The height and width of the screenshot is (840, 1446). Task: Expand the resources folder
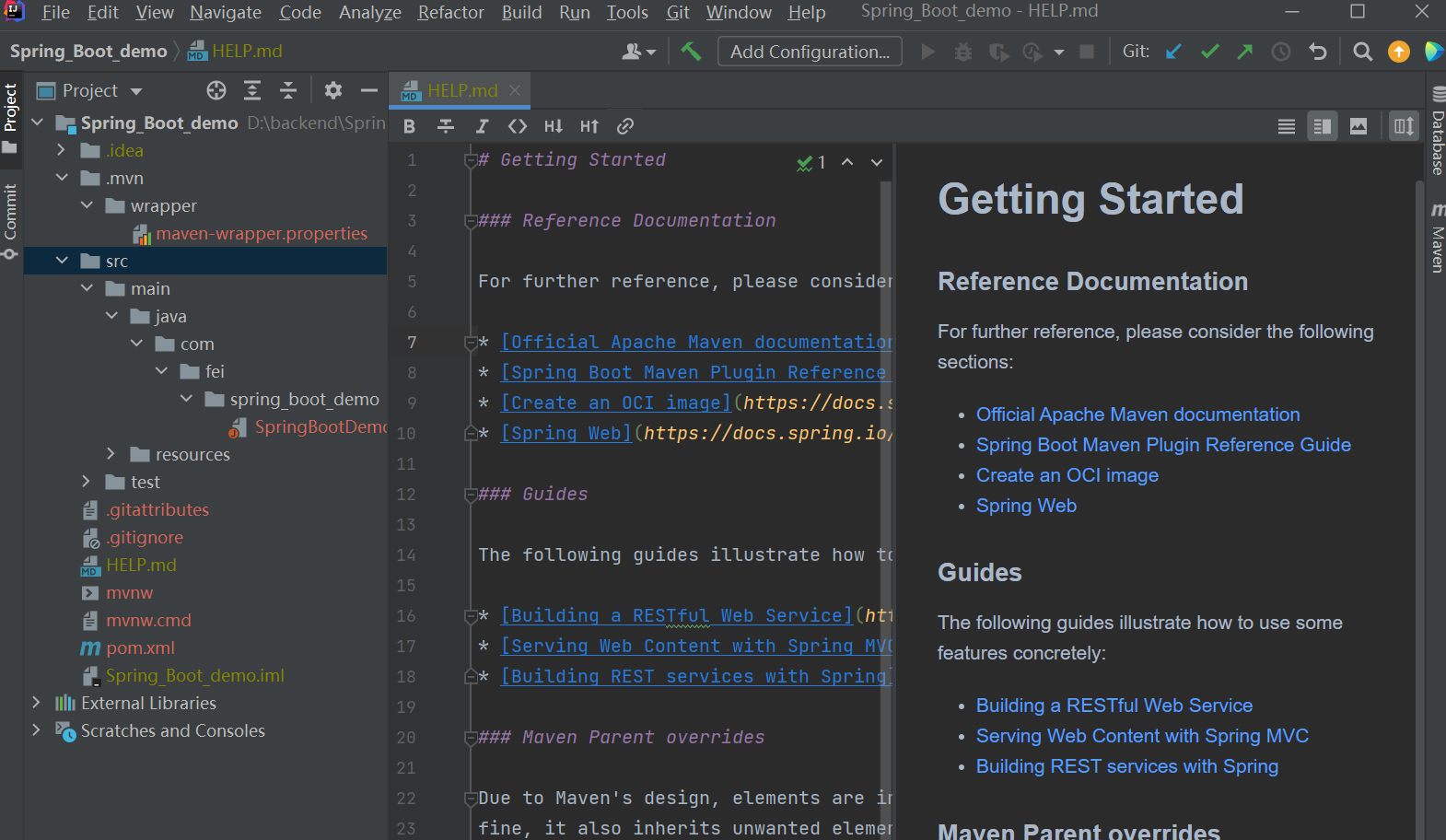(111, 454)
